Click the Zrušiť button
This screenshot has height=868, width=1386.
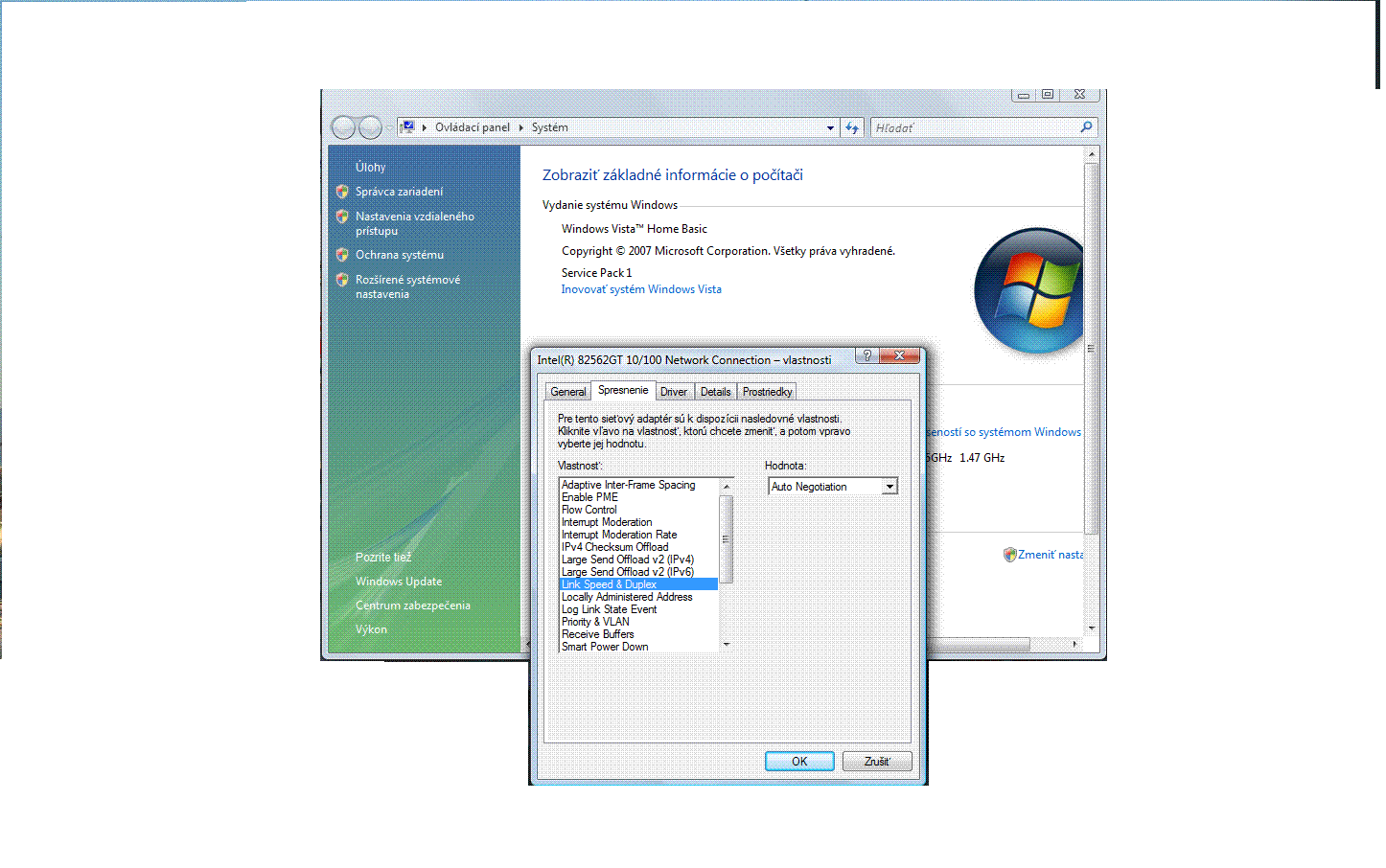(x=877, y=762)
